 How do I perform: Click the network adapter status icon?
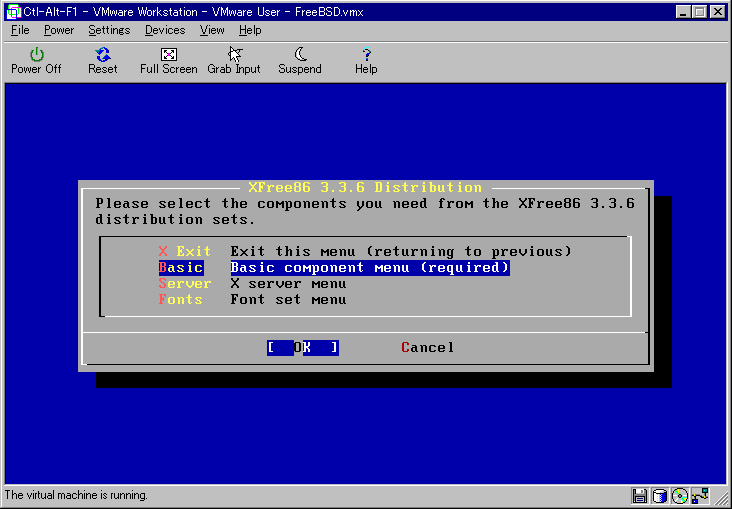pos(700,496)
